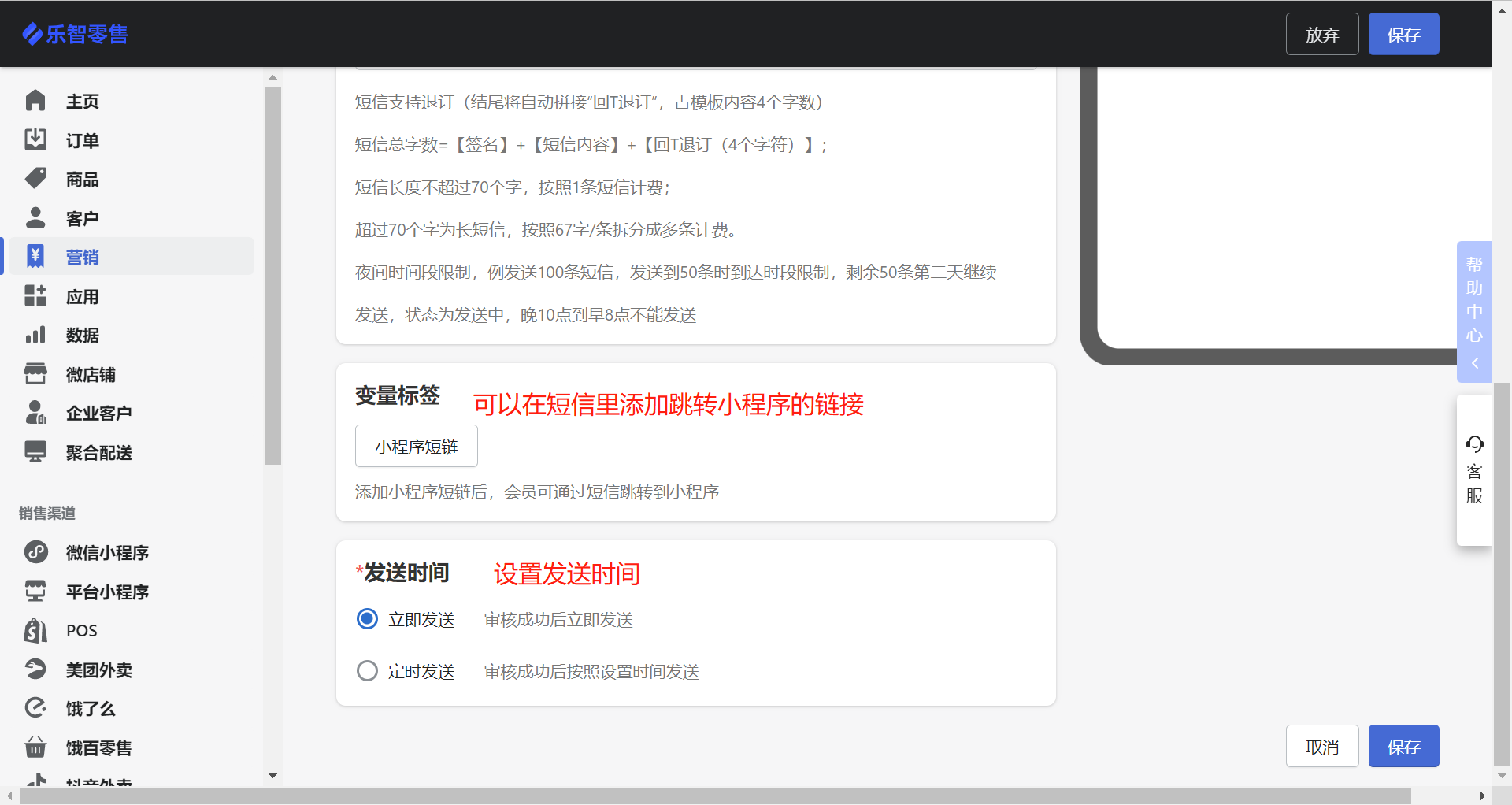The image size is (1512, 805).
Task: Go to 客户 in the sidebar
Action: click(83, 219)
